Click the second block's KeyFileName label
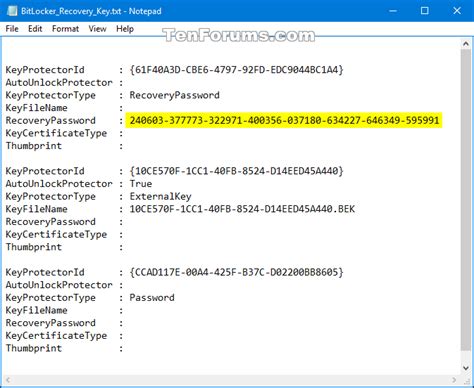474x388 pixels. pos(36,209)
